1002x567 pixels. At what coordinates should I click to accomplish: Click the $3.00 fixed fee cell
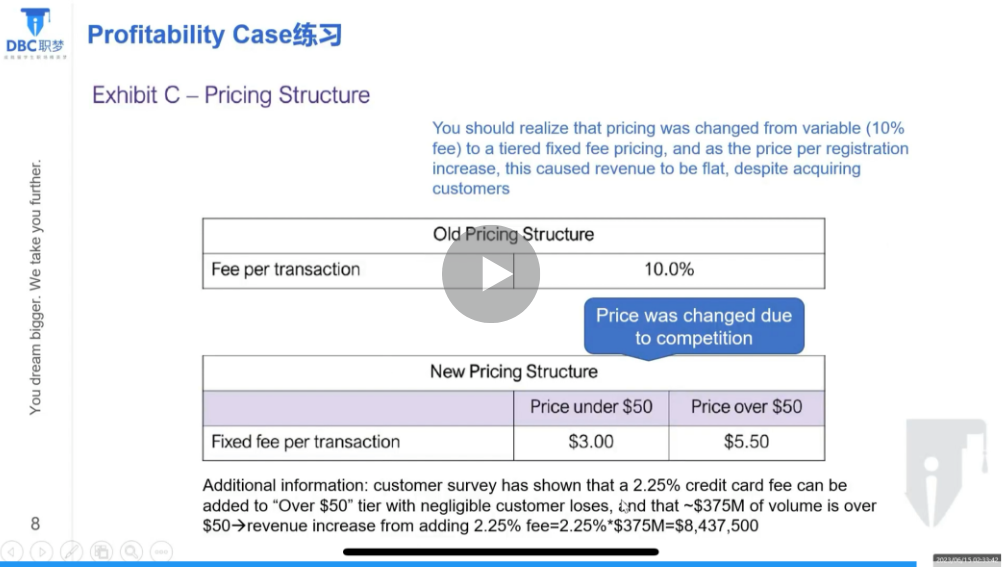click(591, 442)
